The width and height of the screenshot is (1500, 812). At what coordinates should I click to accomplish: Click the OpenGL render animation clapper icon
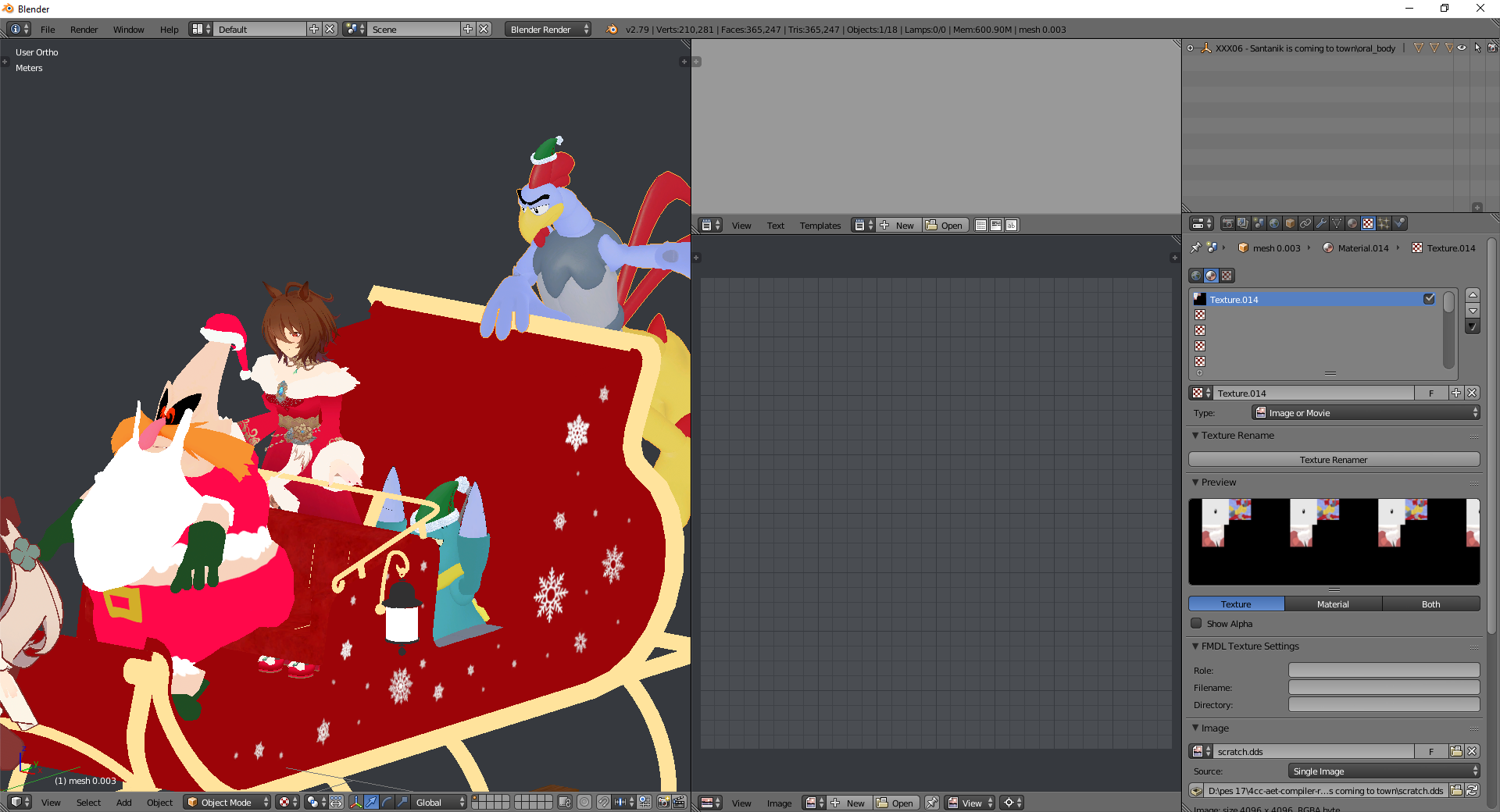[679, 802]
